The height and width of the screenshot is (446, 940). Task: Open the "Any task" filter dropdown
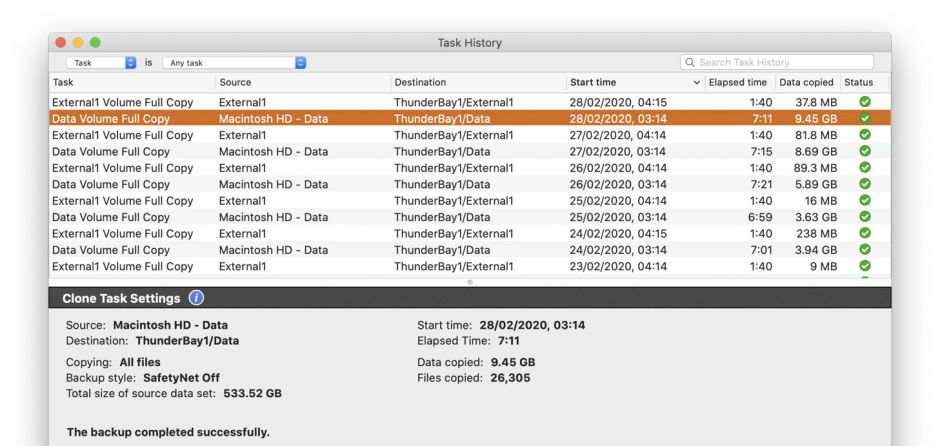click(x=234, y=62)
